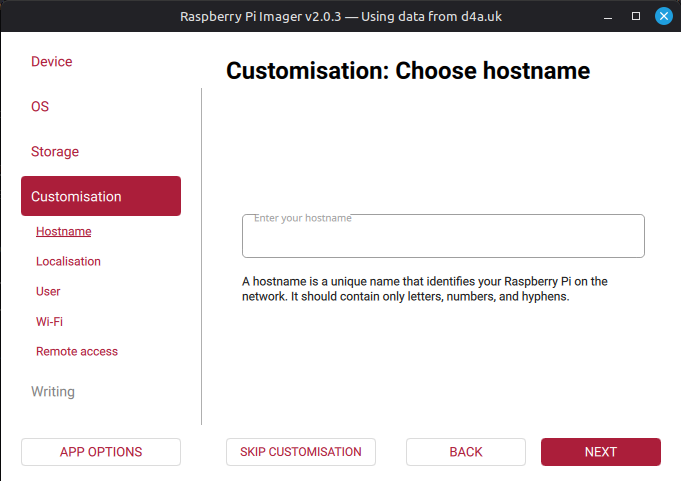Open the Device step in sidebar
Screen dimensions: 681x481
(x=52, y=62)
